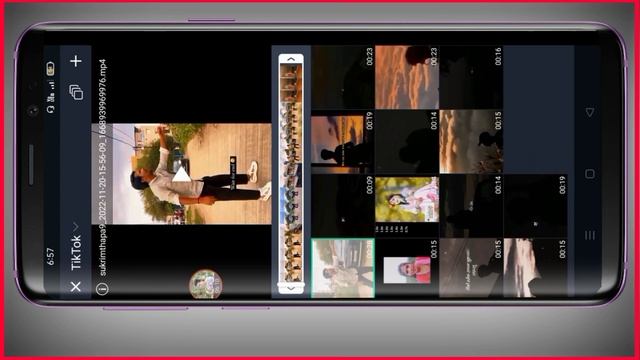Open the TikTok folder dropdown
Screen dimensions: 640x360
point(76,247)
